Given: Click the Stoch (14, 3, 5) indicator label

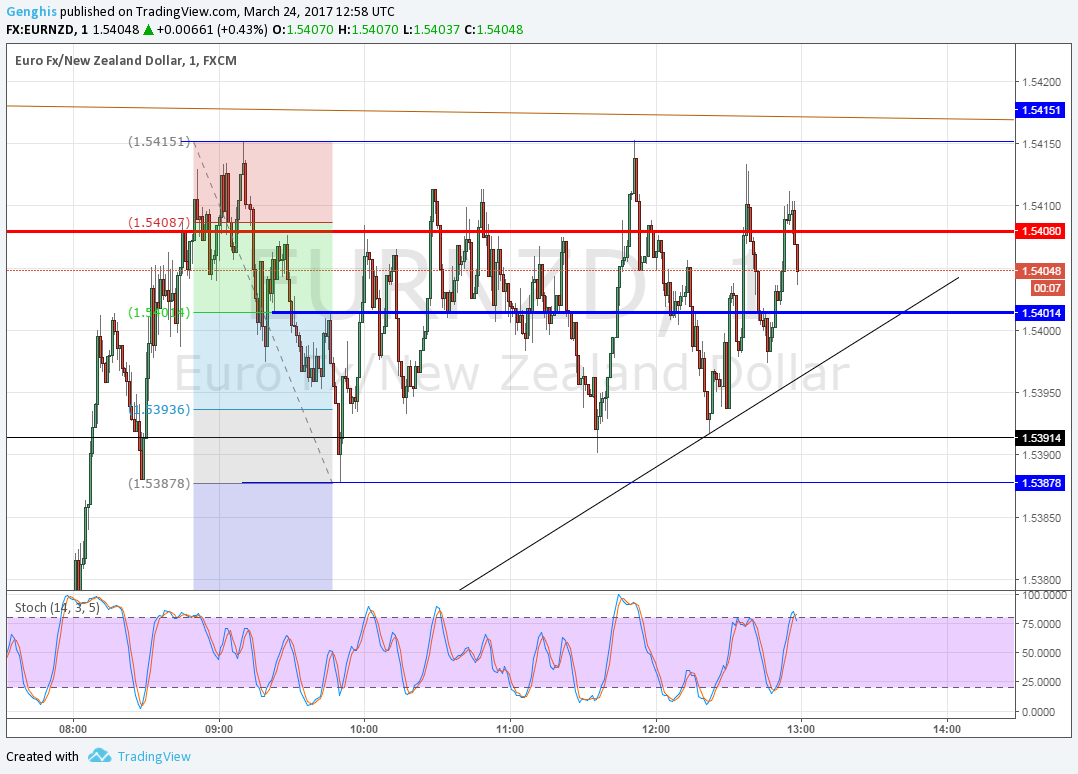Looking at the screenshot, I should [57, 608].
